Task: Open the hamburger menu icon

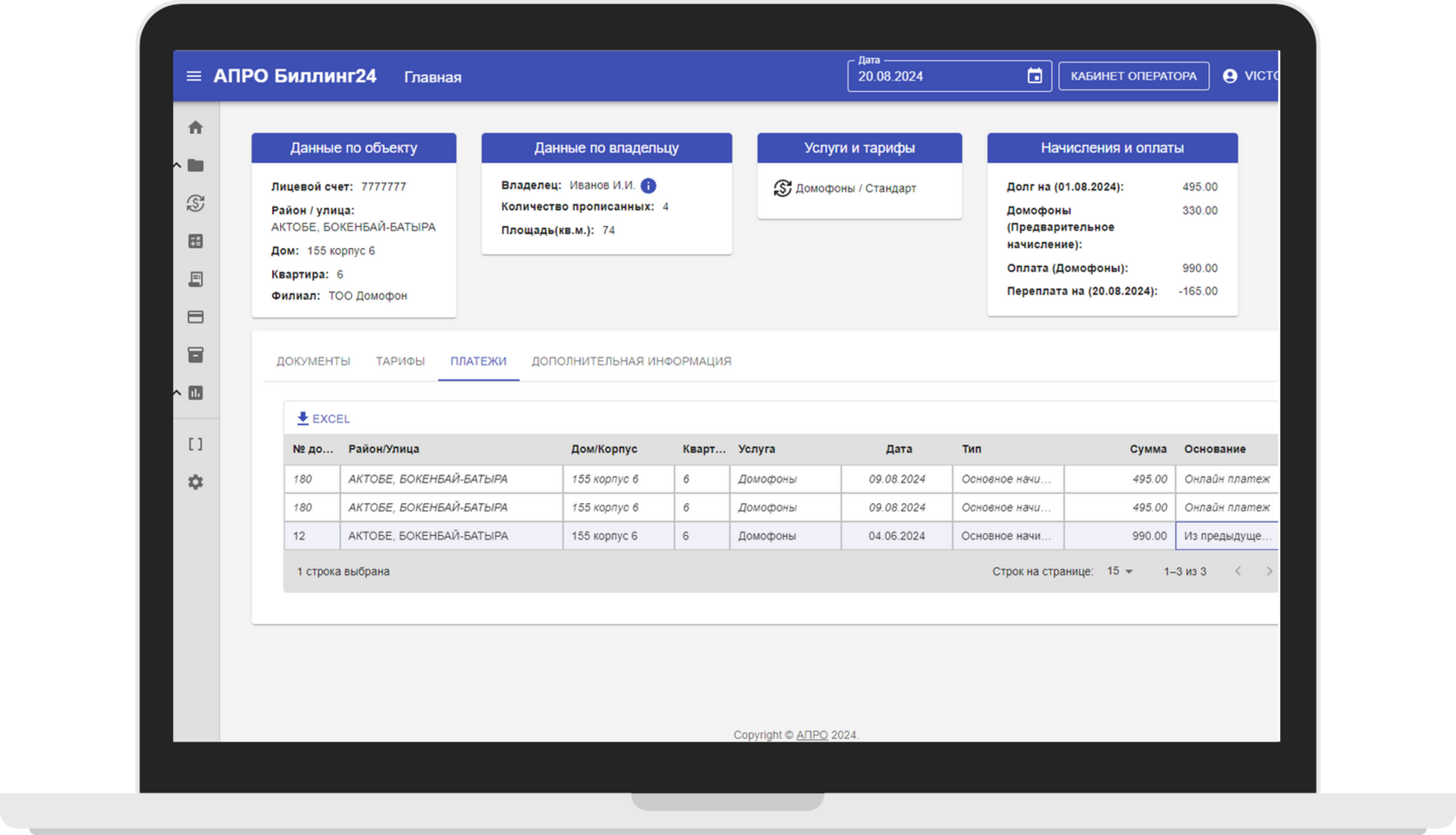Action: point(194,76)
